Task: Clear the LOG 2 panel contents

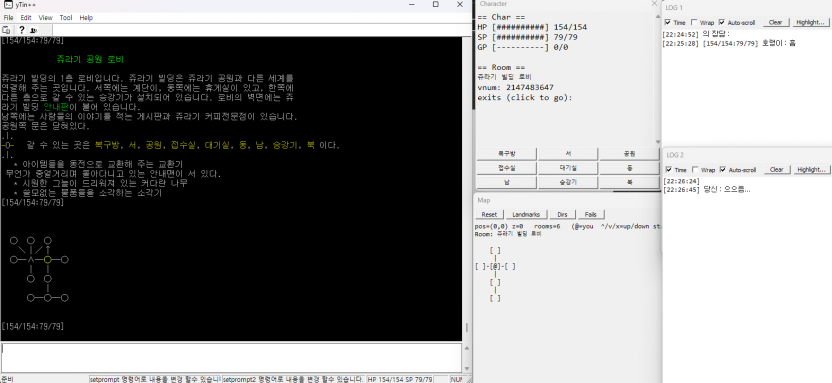Action: click(x=776, y=170)
